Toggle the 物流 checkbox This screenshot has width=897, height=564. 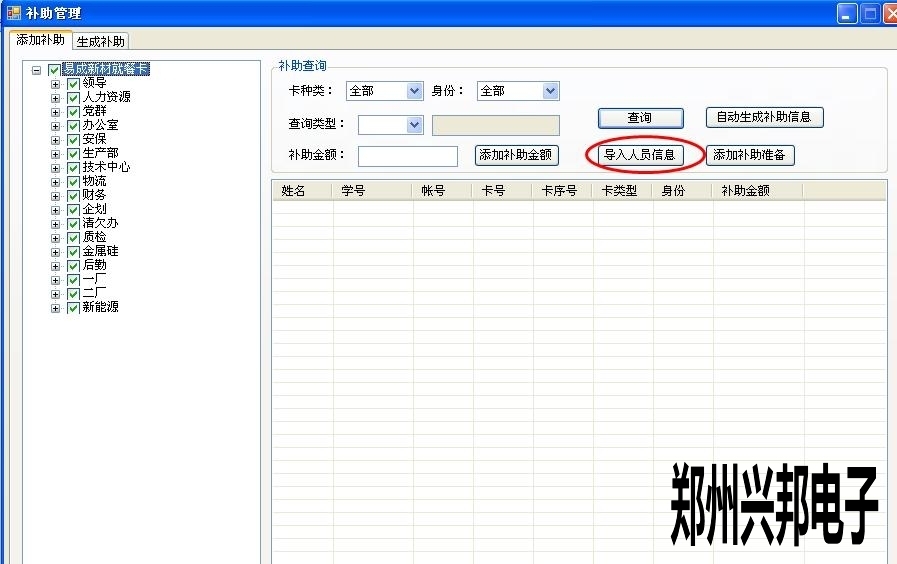click(x=73, y=182)
